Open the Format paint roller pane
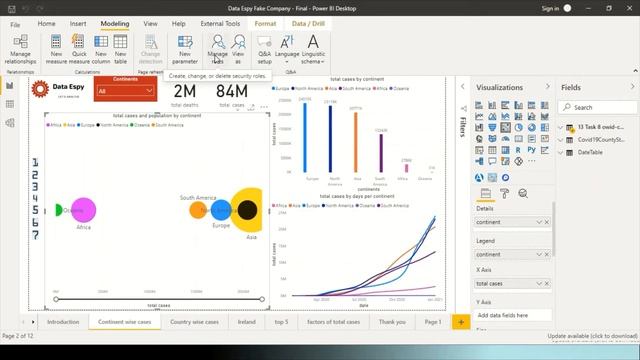The width and height of the screenshot is (640, 360). 504,193
